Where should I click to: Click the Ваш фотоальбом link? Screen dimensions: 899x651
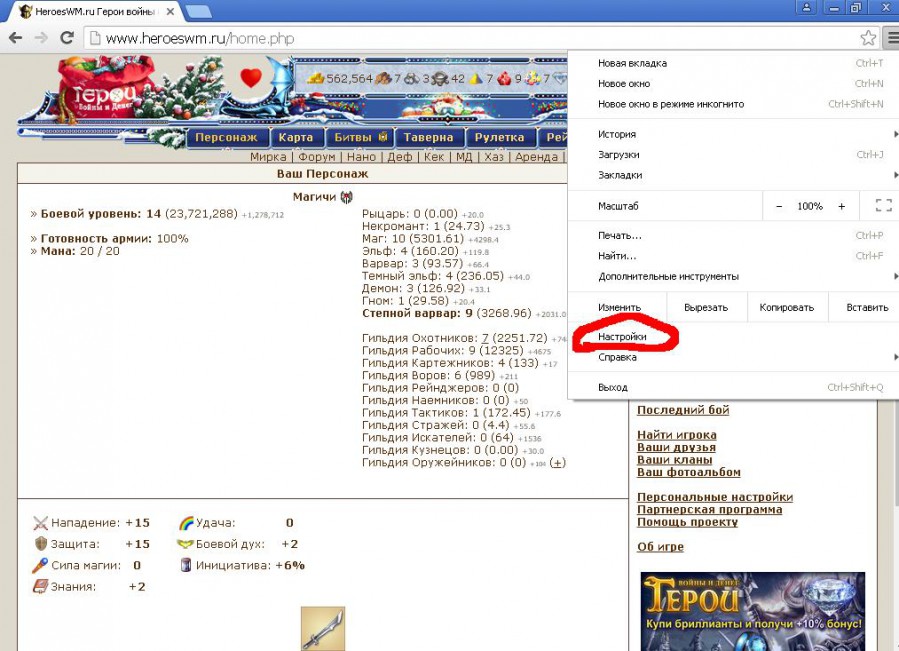689,472
